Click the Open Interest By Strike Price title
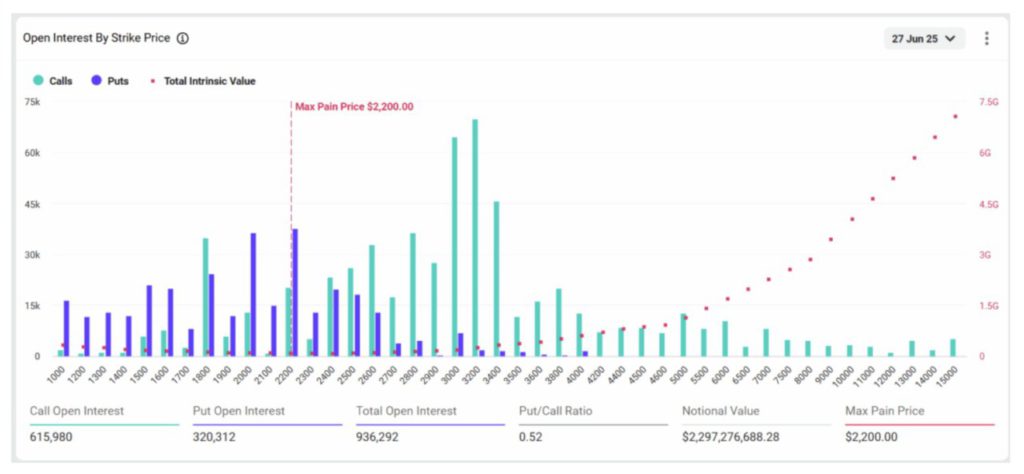 click(98, 38)
